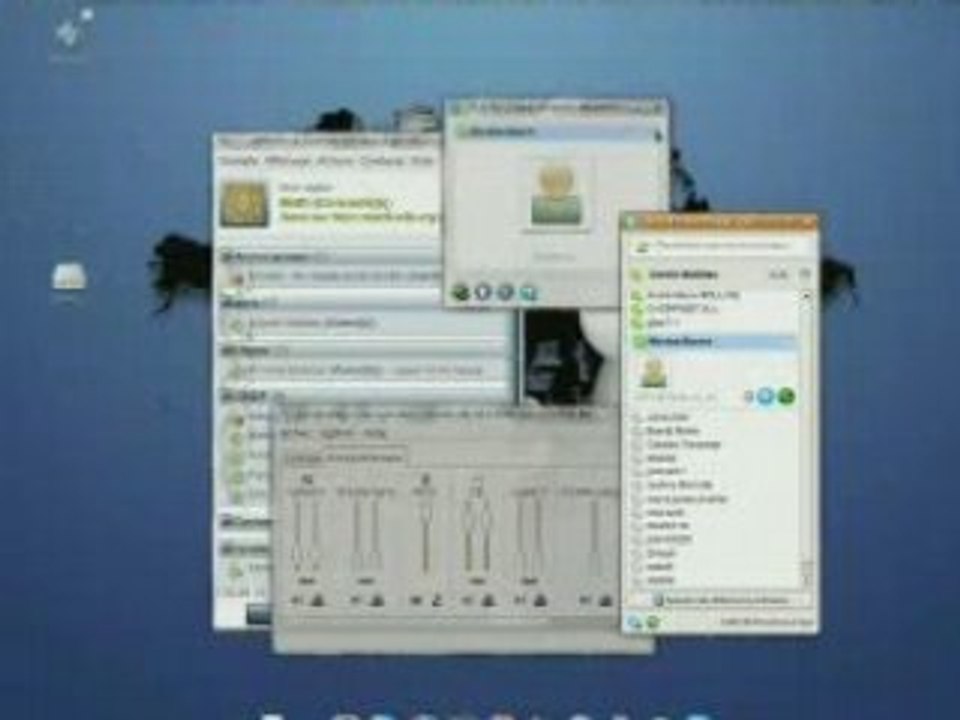Collapse the first section header in the back-left window

click(331, 258)
